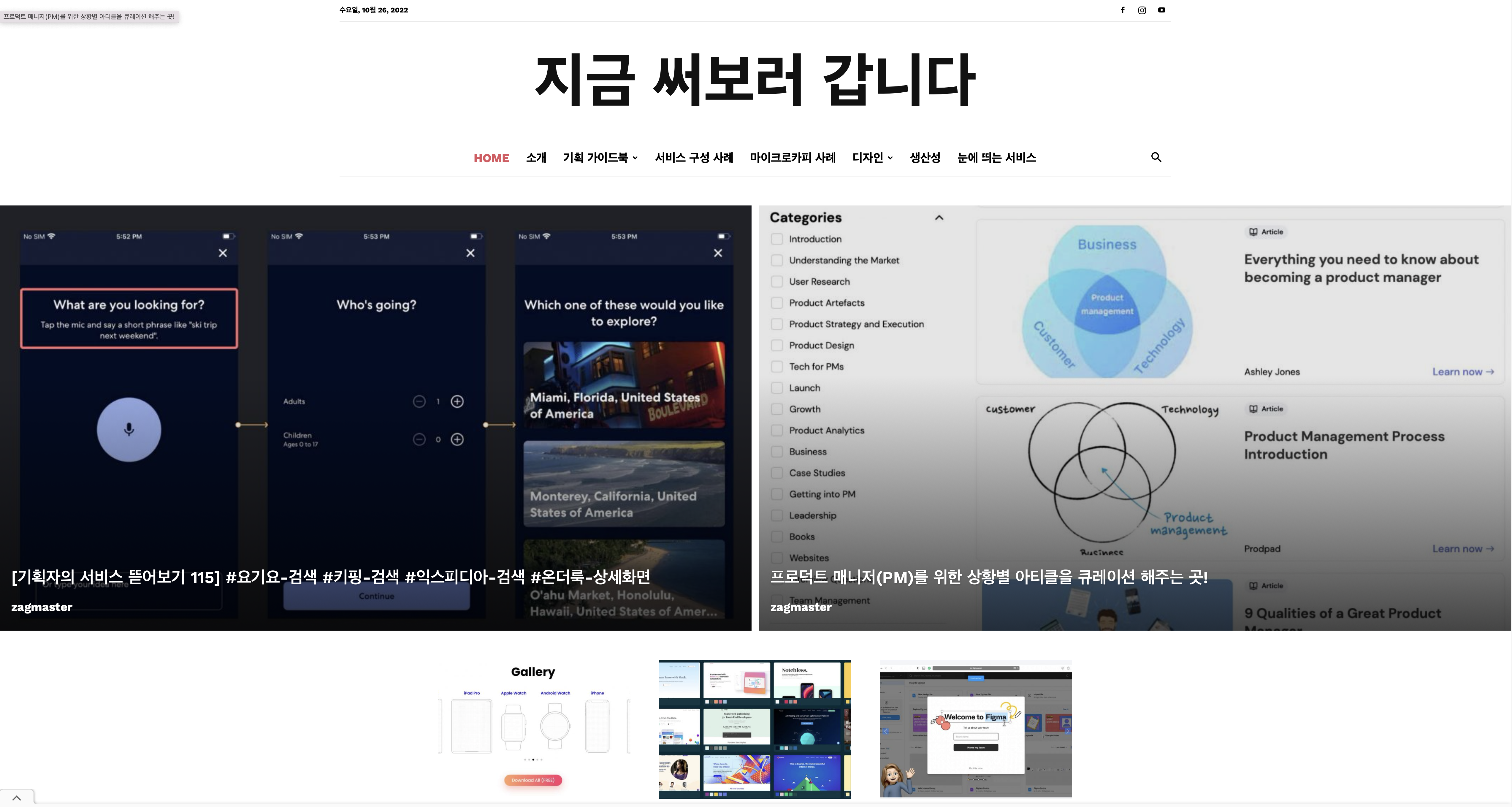This screenshot has height=807, width=1512.
Task: Click the Download All (FREE) button
Action: pos(532,780)
